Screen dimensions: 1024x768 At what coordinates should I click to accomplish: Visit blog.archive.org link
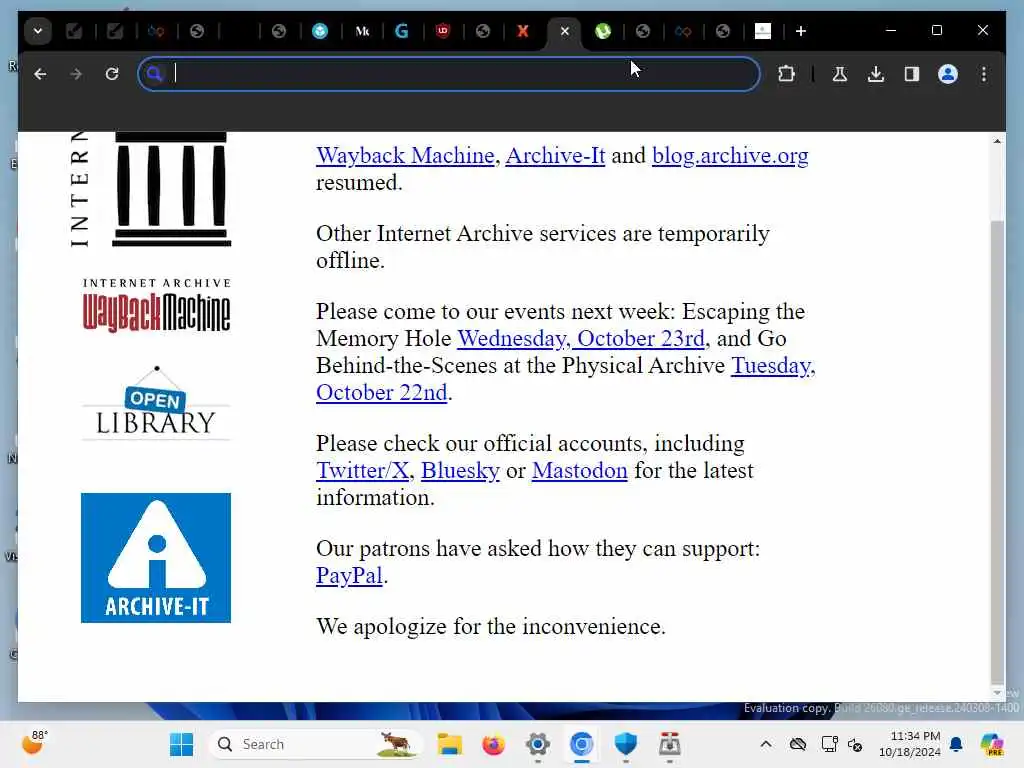coord(730,155)
